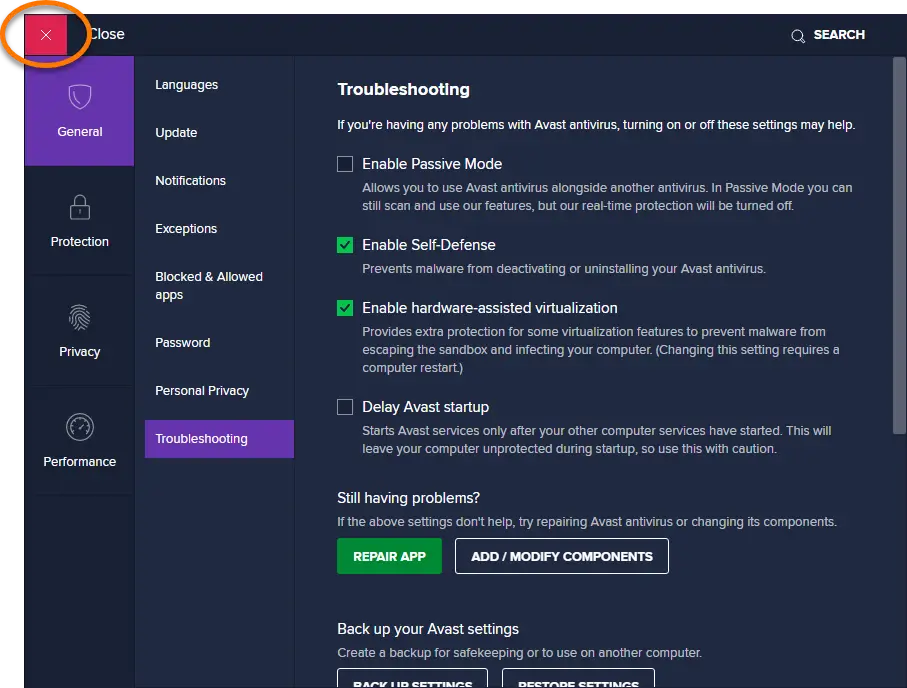
Task: Click the settings panel vertical scrollbar
Action: pos(899,245)
